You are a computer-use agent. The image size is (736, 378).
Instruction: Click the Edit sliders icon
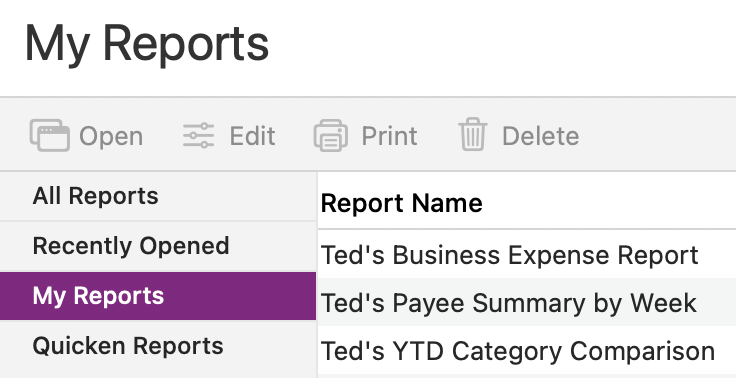(199, 136)
